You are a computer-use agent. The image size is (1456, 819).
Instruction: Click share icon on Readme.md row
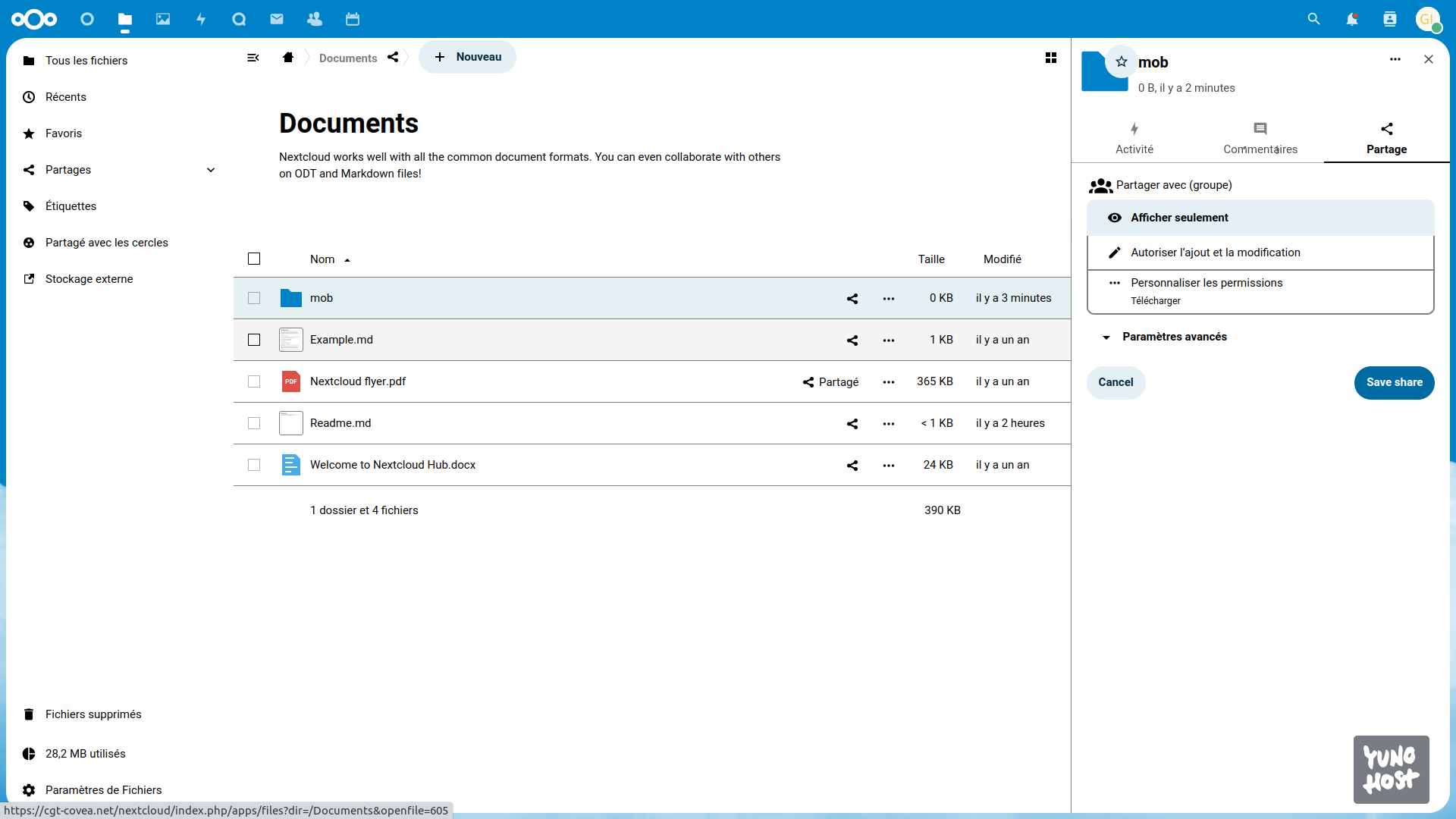(x=852, y=423)
